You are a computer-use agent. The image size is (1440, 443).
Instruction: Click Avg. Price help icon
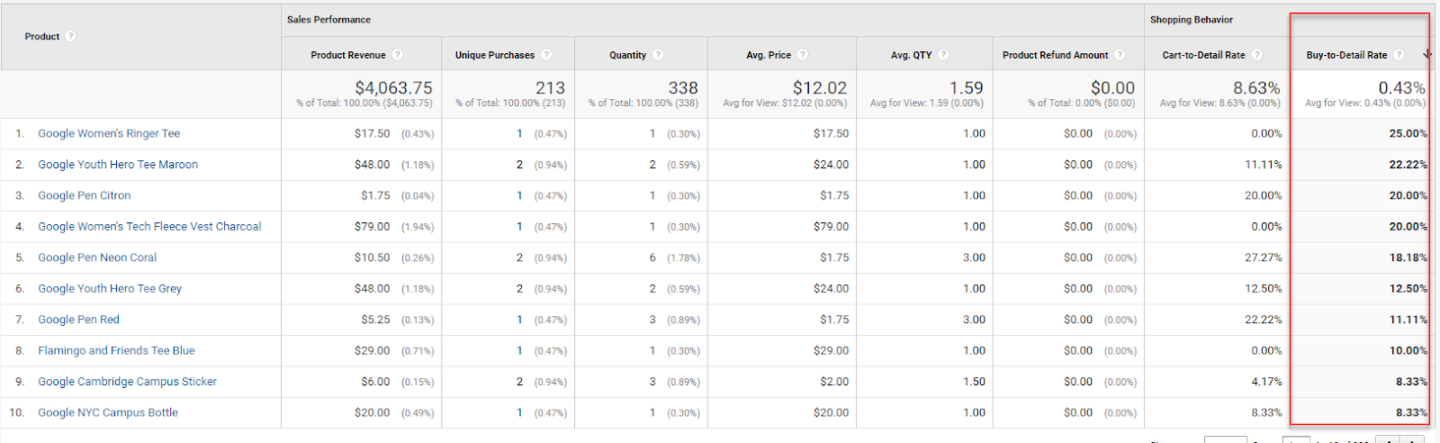click(803, 55)
